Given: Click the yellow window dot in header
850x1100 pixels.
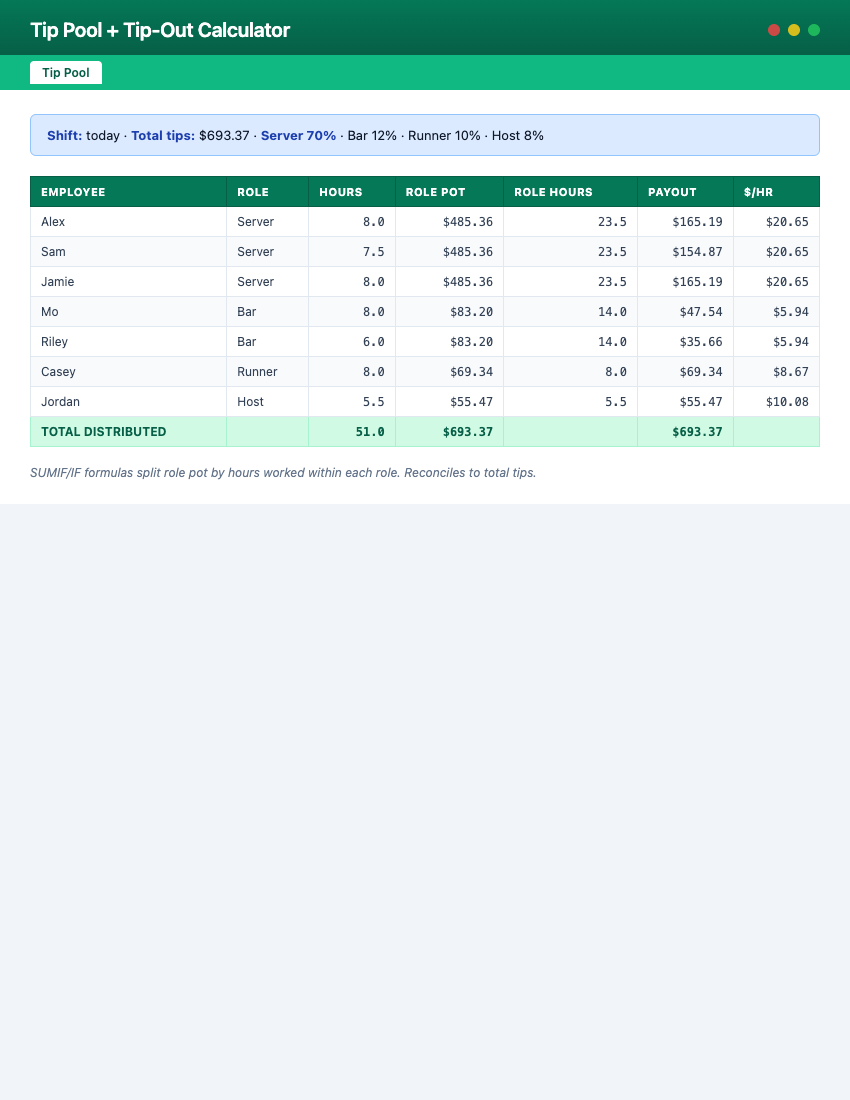Looking at the screenshot, I should pyautogui.click(x=794, y=29).
